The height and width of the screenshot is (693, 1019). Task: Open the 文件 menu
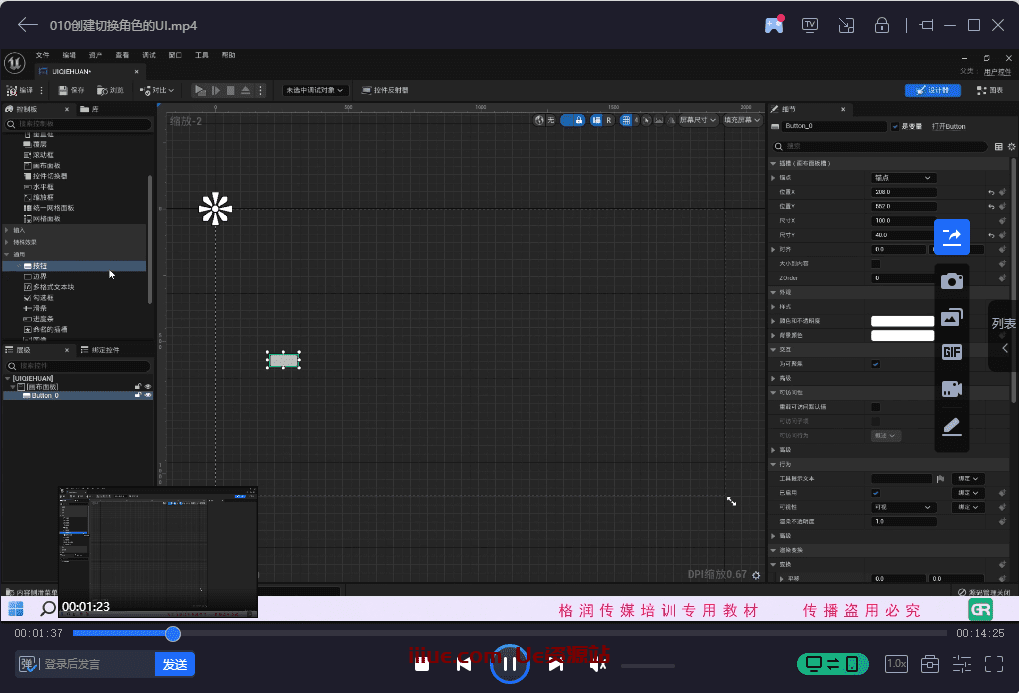(42, 55)
